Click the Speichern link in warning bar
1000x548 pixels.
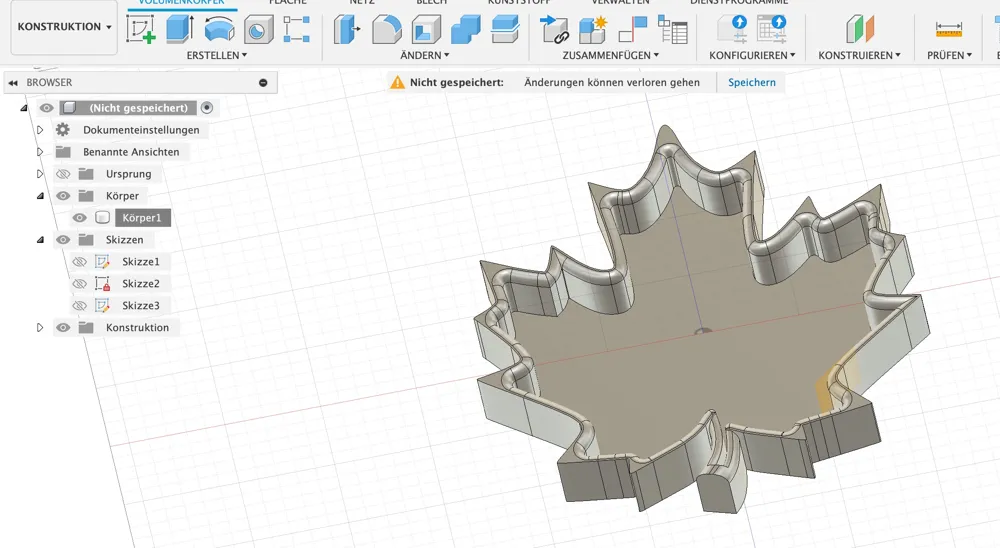tap(752, 82)
